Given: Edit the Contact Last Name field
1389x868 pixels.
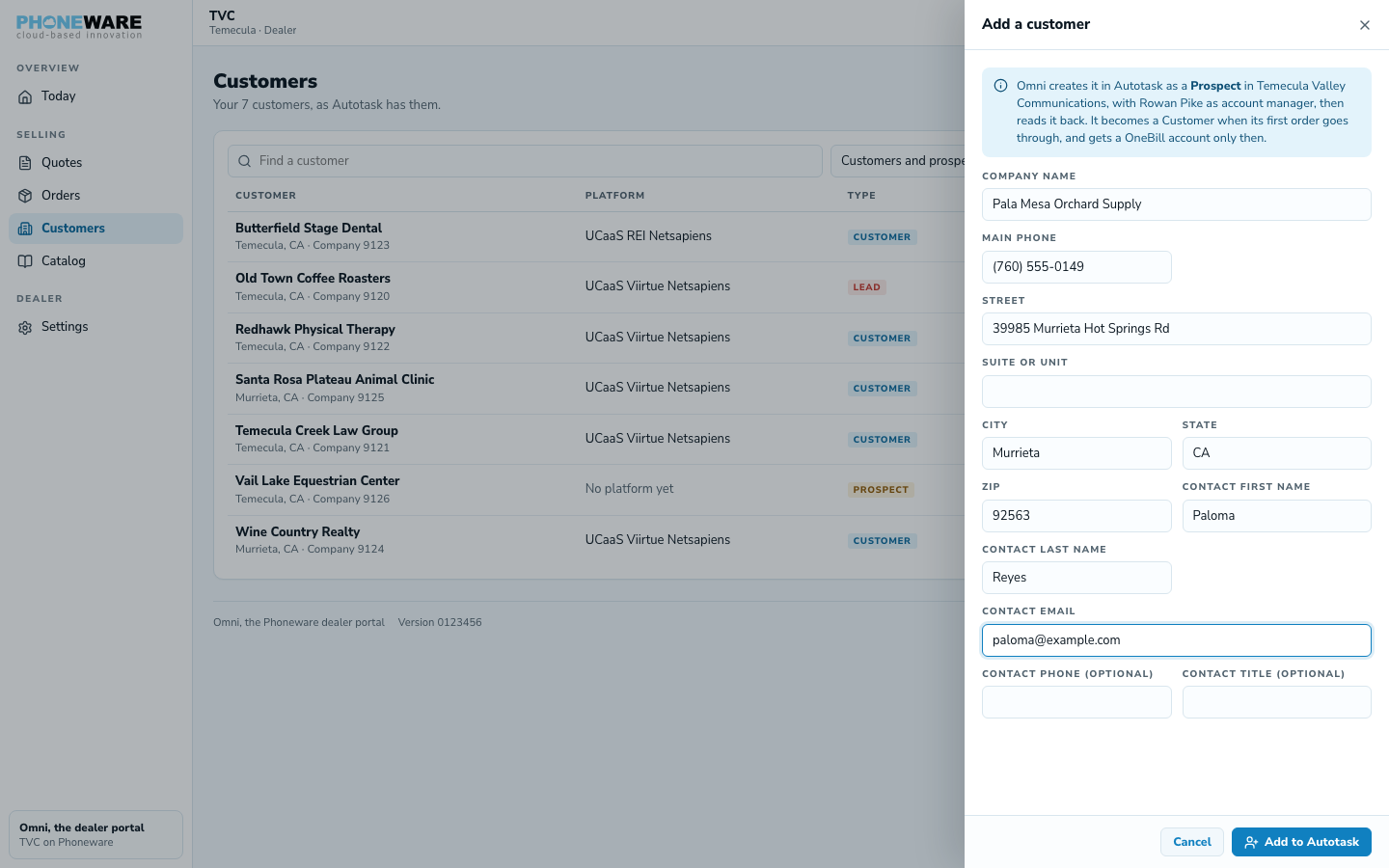Looking at the screenshot, I should pos(1076,578).
